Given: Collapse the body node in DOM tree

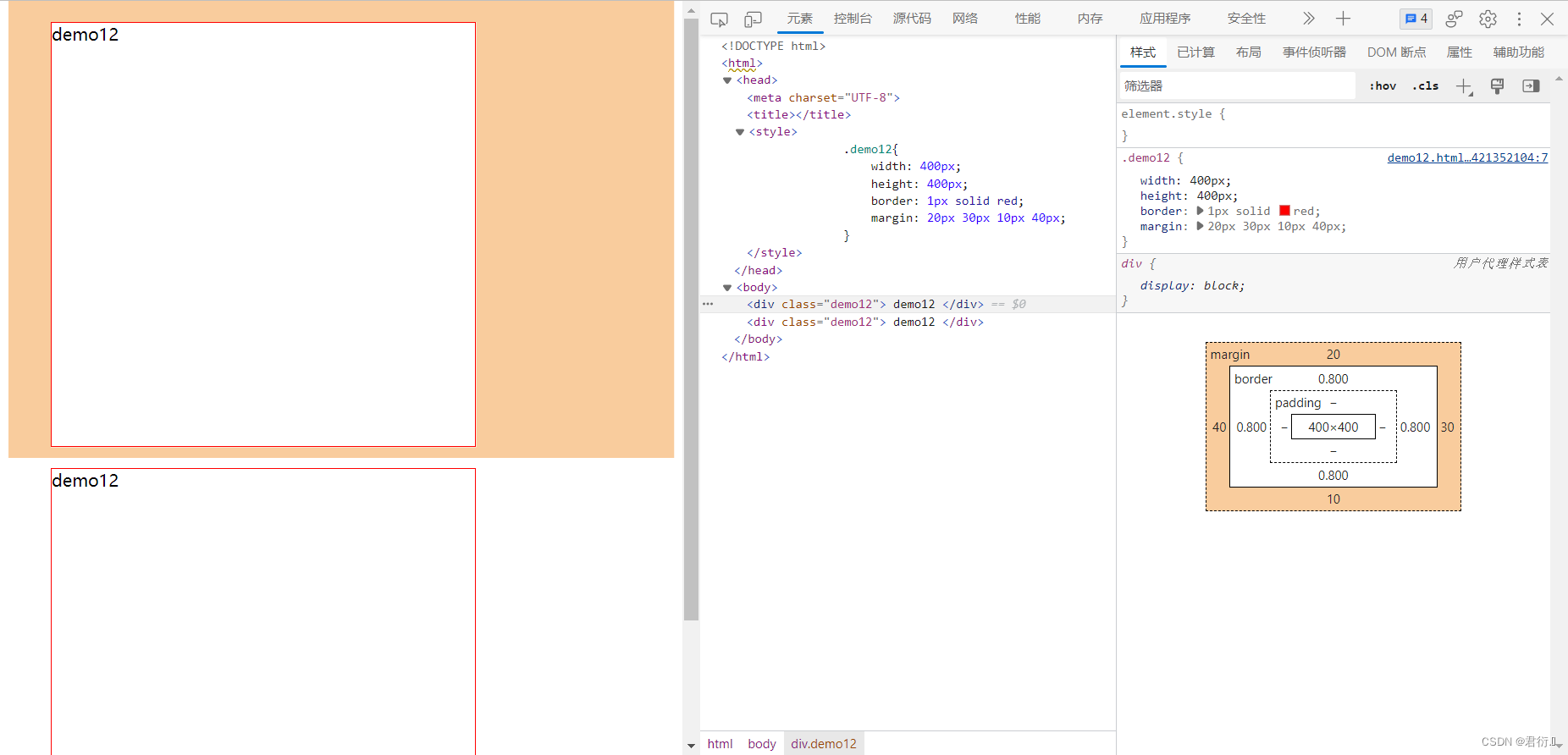Looking at the screenshot, I should 727,288.
